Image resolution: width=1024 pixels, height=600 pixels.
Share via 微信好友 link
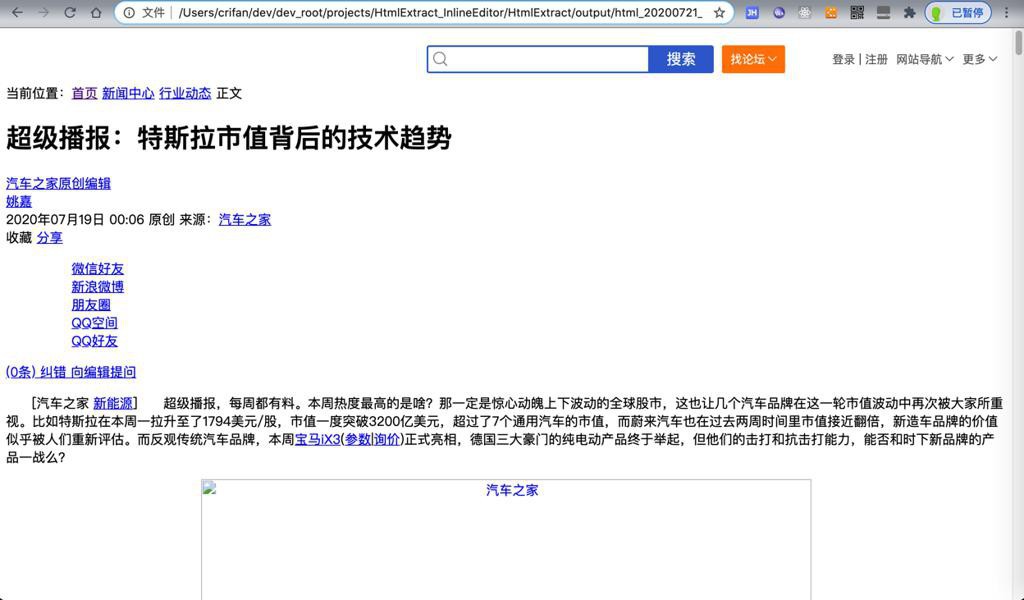tap(97, 268)
